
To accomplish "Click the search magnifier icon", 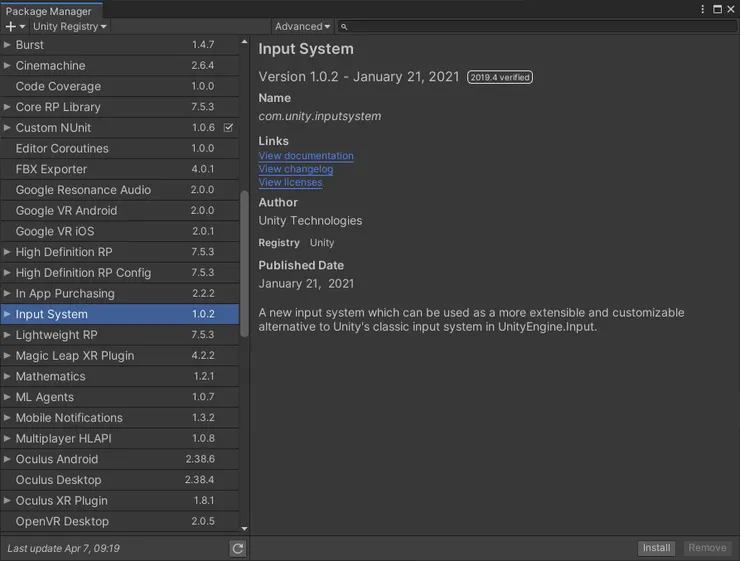I will pos(343,27).
